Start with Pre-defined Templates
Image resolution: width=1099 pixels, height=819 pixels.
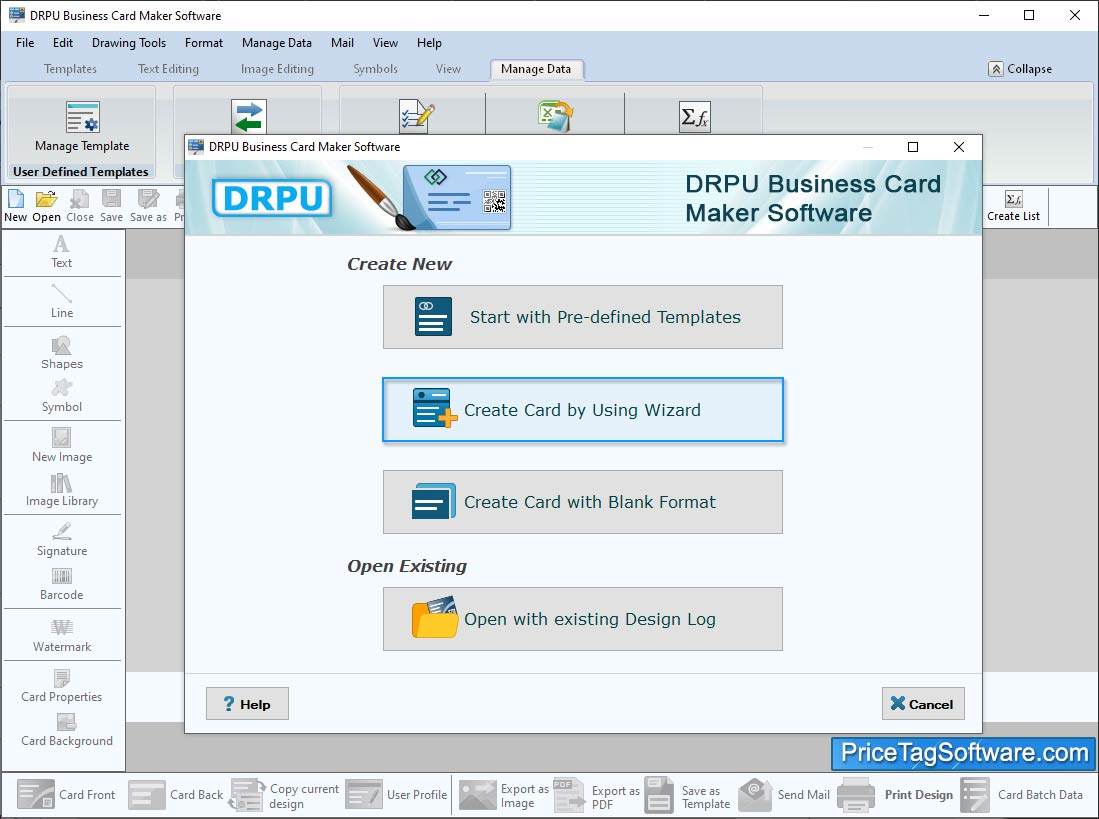click(582, 317)
